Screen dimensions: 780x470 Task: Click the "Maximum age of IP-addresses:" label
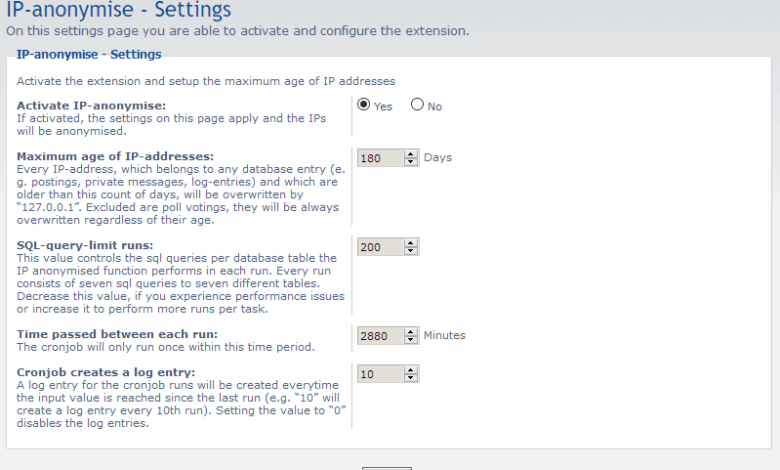pos(115,157)
